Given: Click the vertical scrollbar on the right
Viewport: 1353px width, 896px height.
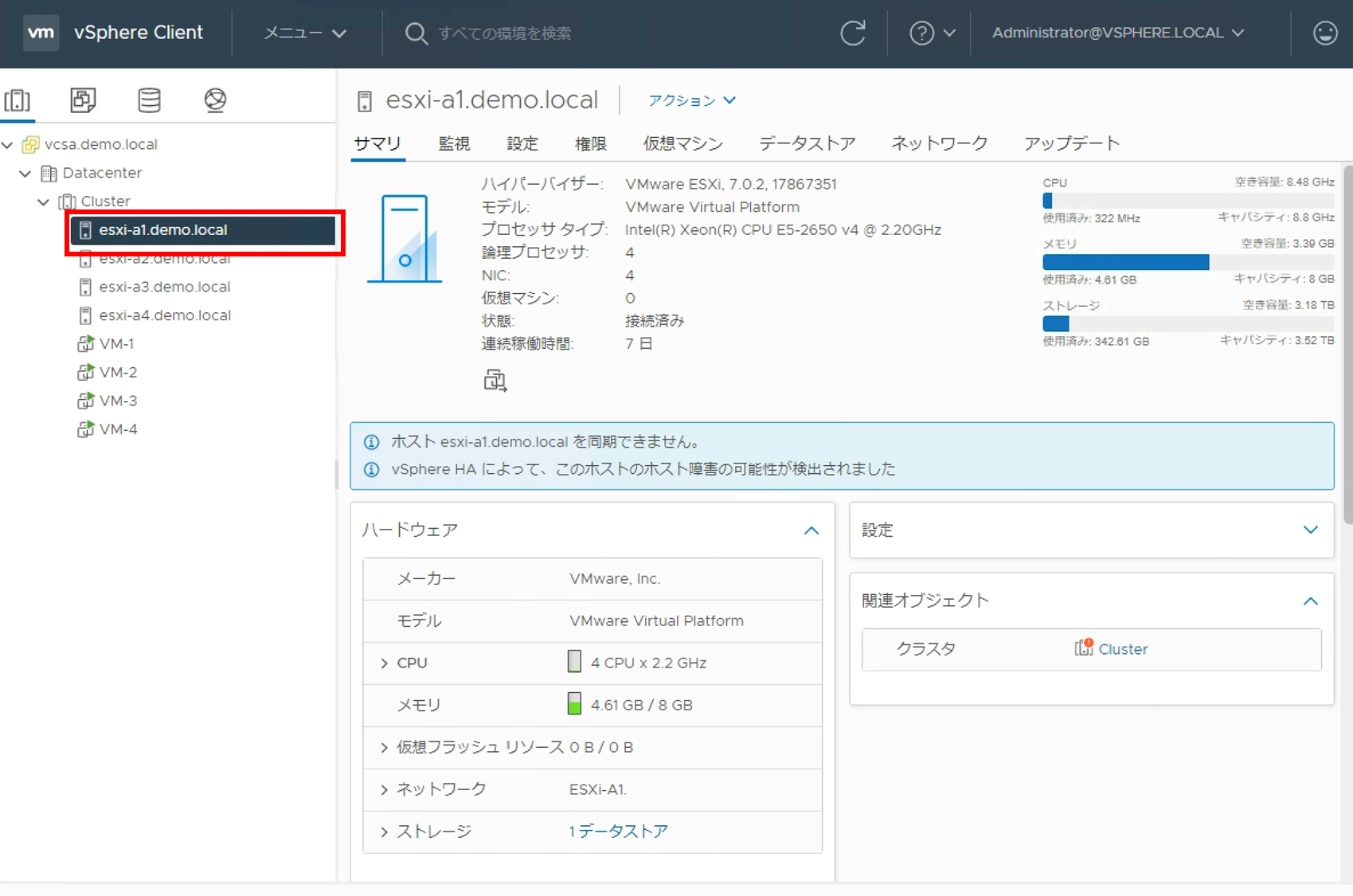Looking at the screenshot, I should (1347, 344).
